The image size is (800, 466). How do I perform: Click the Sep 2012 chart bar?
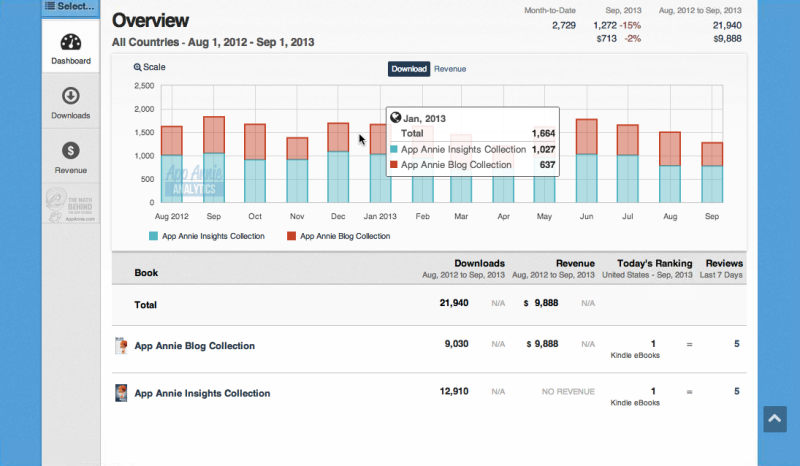coord(214,160)
